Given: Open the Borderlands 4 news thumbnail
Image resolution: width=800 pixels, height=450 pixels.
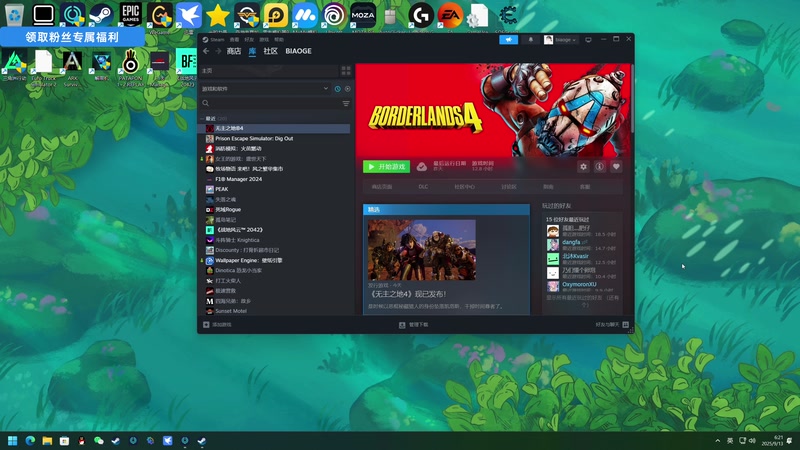Looking at the screenshot, I should 421,249.
